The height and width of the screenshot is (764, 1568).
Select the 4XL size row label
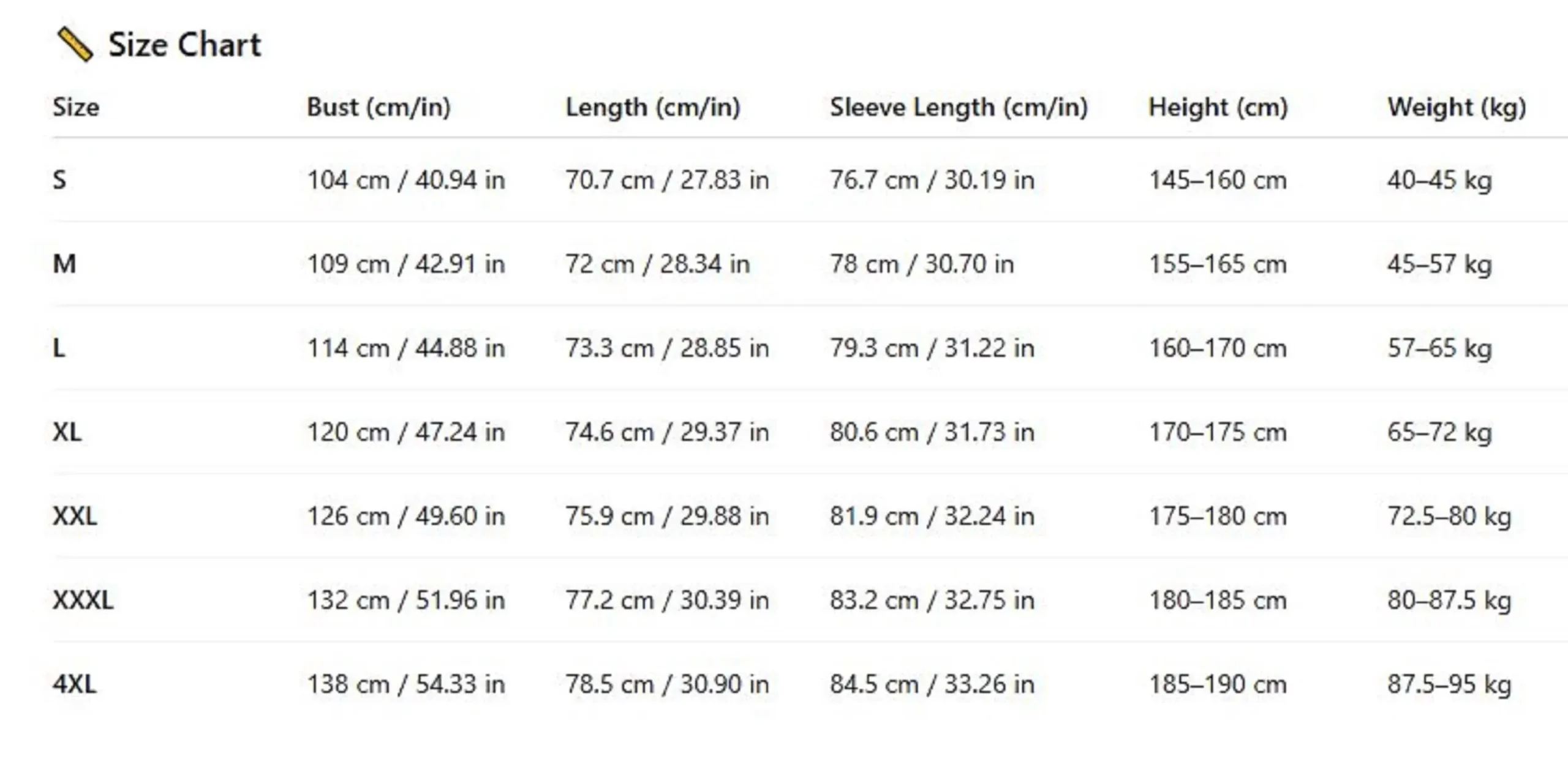tap(75, 684)
